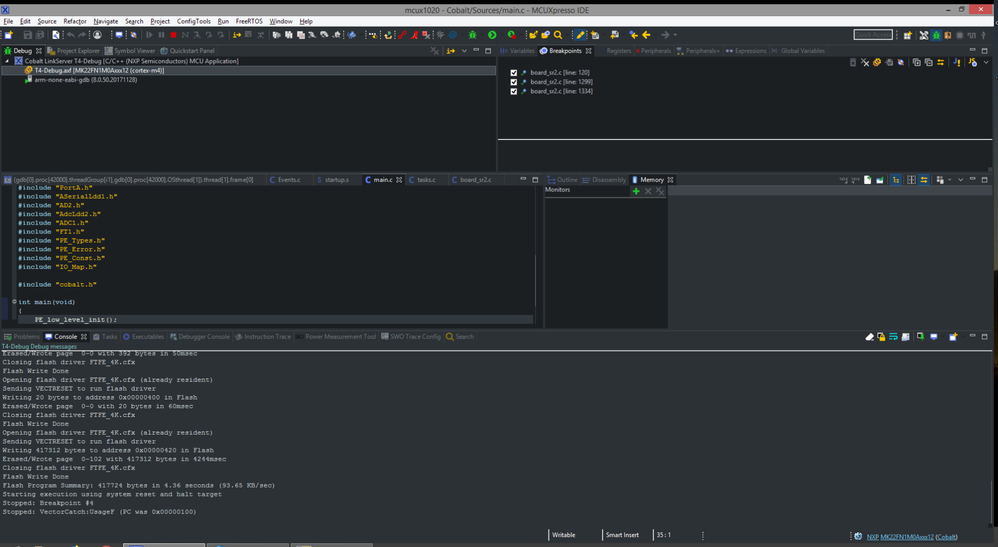This screenshot has width=998, height=547.
Task: Collapse the Cobalt LinkServer T4-Debug tree node
Action: pos(8,61)
